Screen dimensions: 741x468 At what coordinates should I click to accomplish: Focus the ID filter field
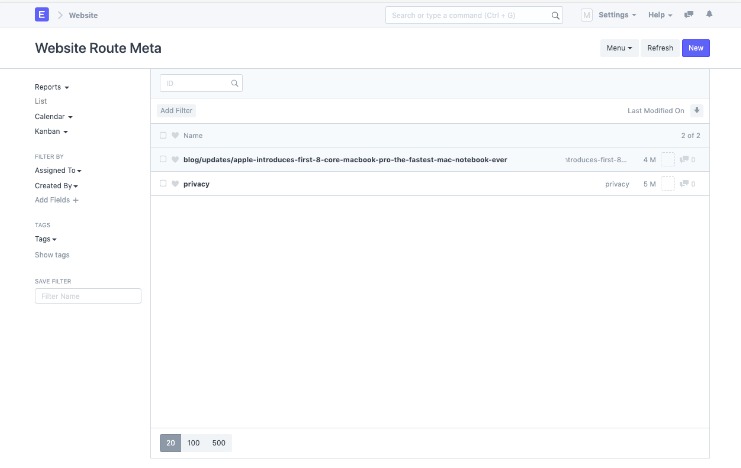[201, 83]
